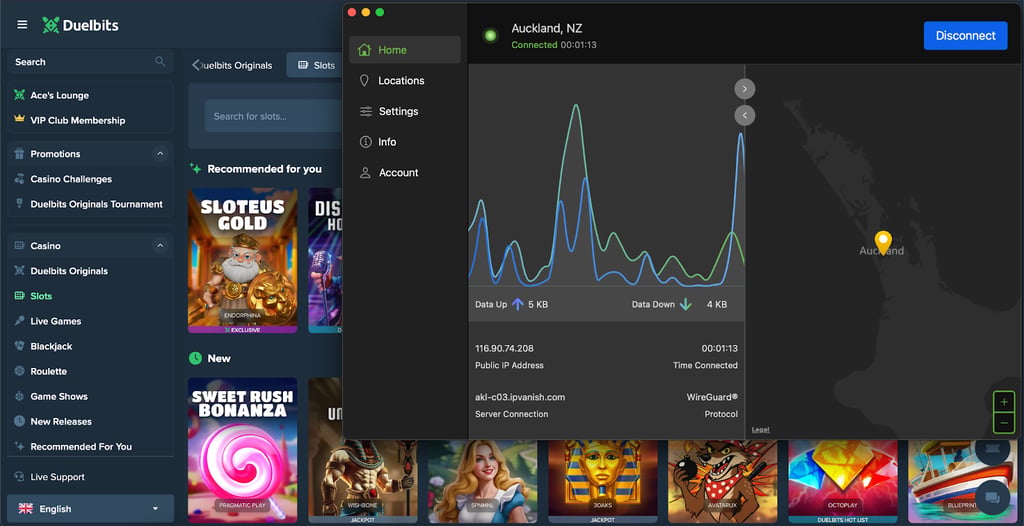Open the Sloteus Gold game
The width and height of the screenshot is (1024, 526).
(242, 261)
